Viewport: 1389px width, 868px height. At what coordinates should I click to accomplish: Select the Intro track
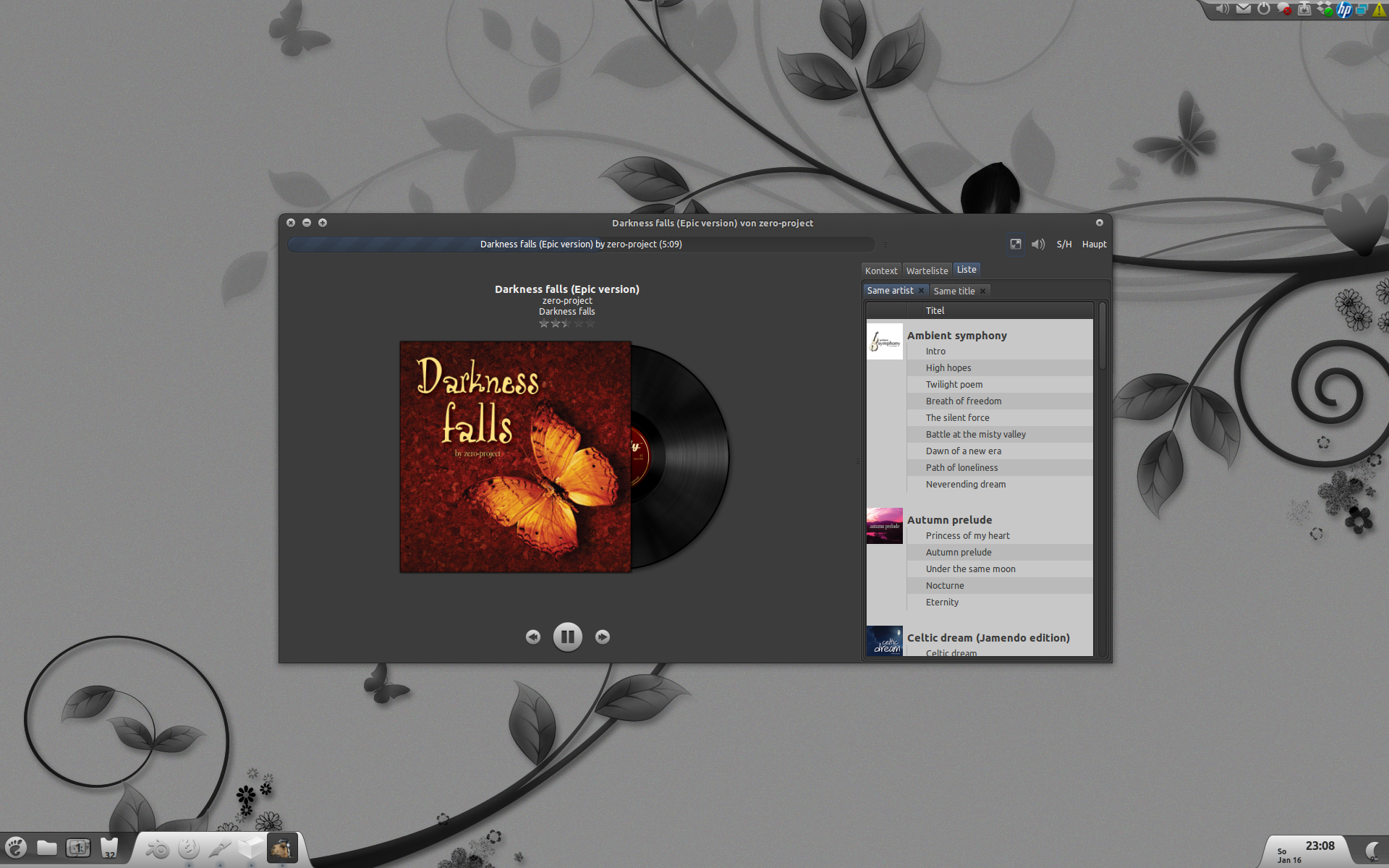point(1000,352)
